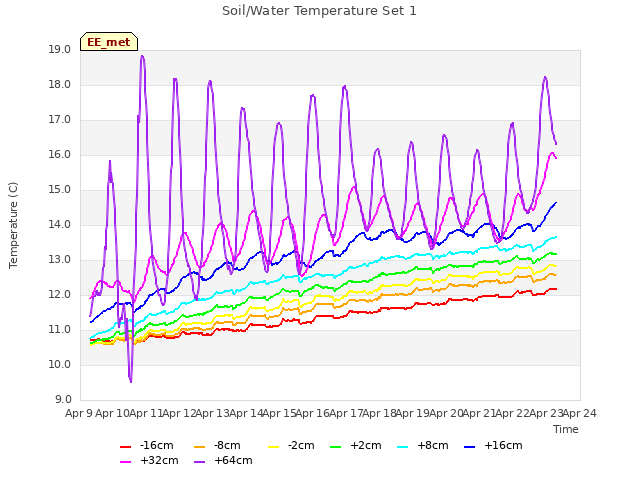This screenshot has height=480, width=640.
Task: Click the 10.0 y-axis tick label
Action: [x=60, y=365]
